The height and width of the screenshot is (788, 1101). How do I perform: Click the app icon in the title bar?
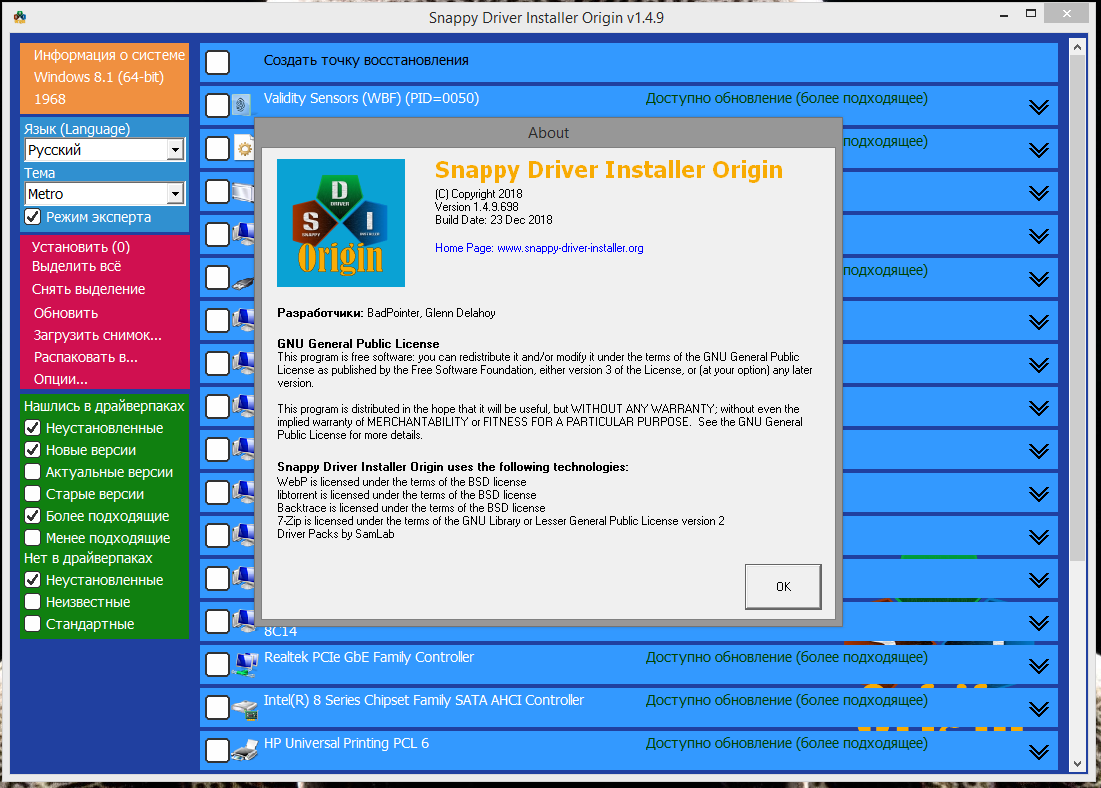click(20, 17)
